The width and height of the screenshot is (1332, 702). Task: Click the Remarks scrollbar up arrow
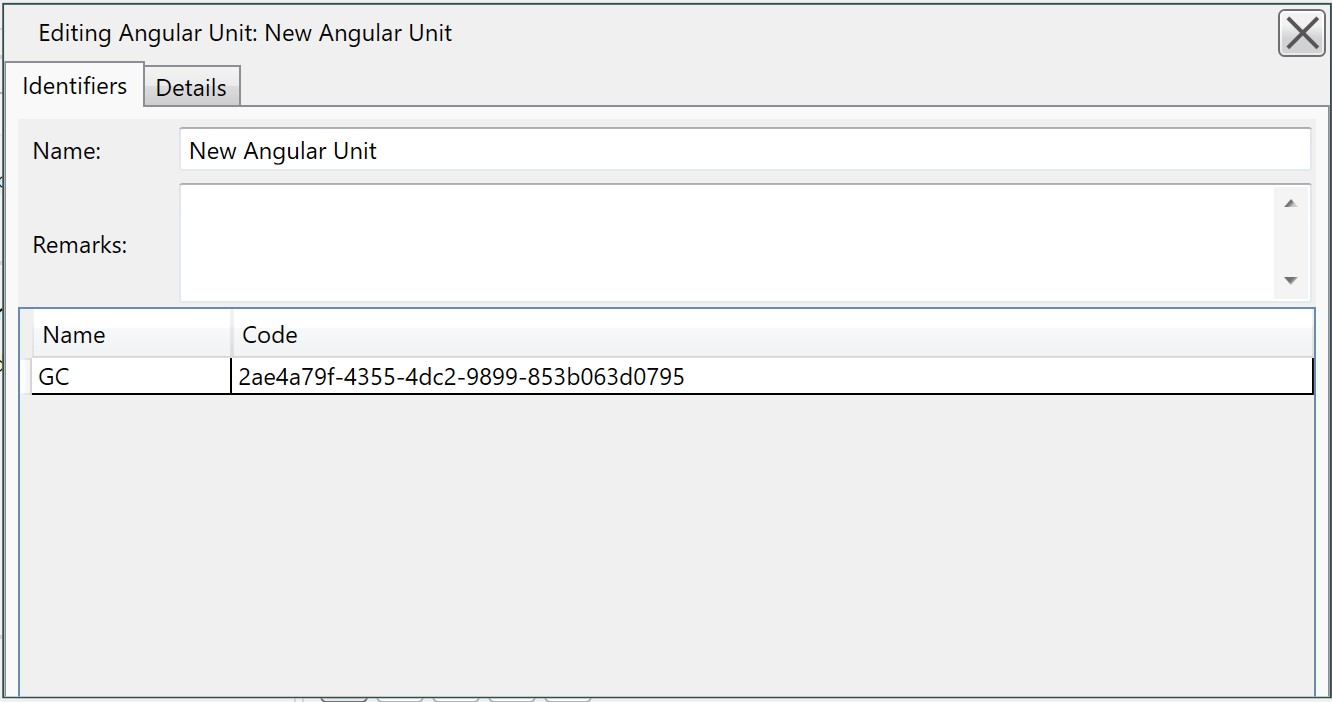[x=1290, y=203]
